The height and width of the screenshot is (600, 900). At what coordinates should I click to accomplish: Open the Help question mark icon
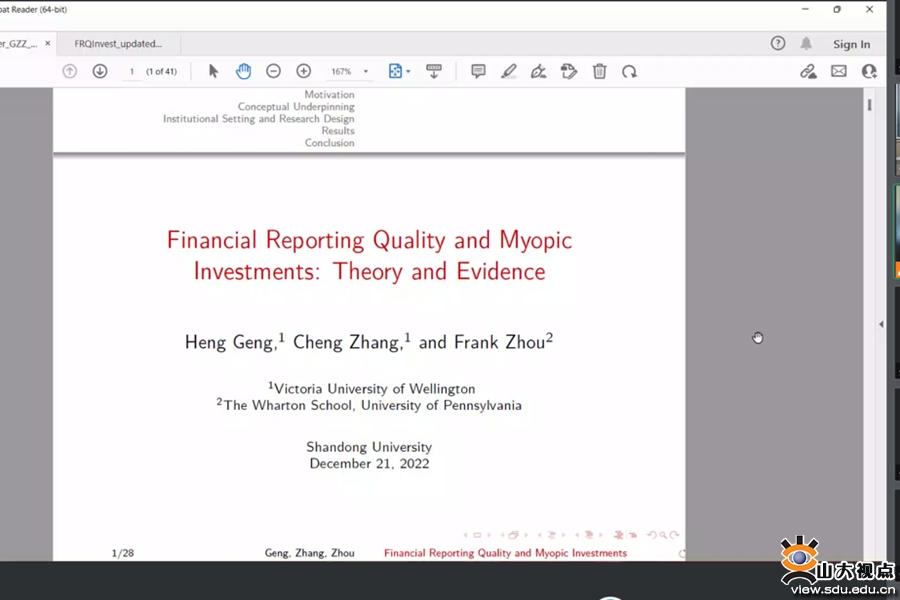tap(778, 43)
